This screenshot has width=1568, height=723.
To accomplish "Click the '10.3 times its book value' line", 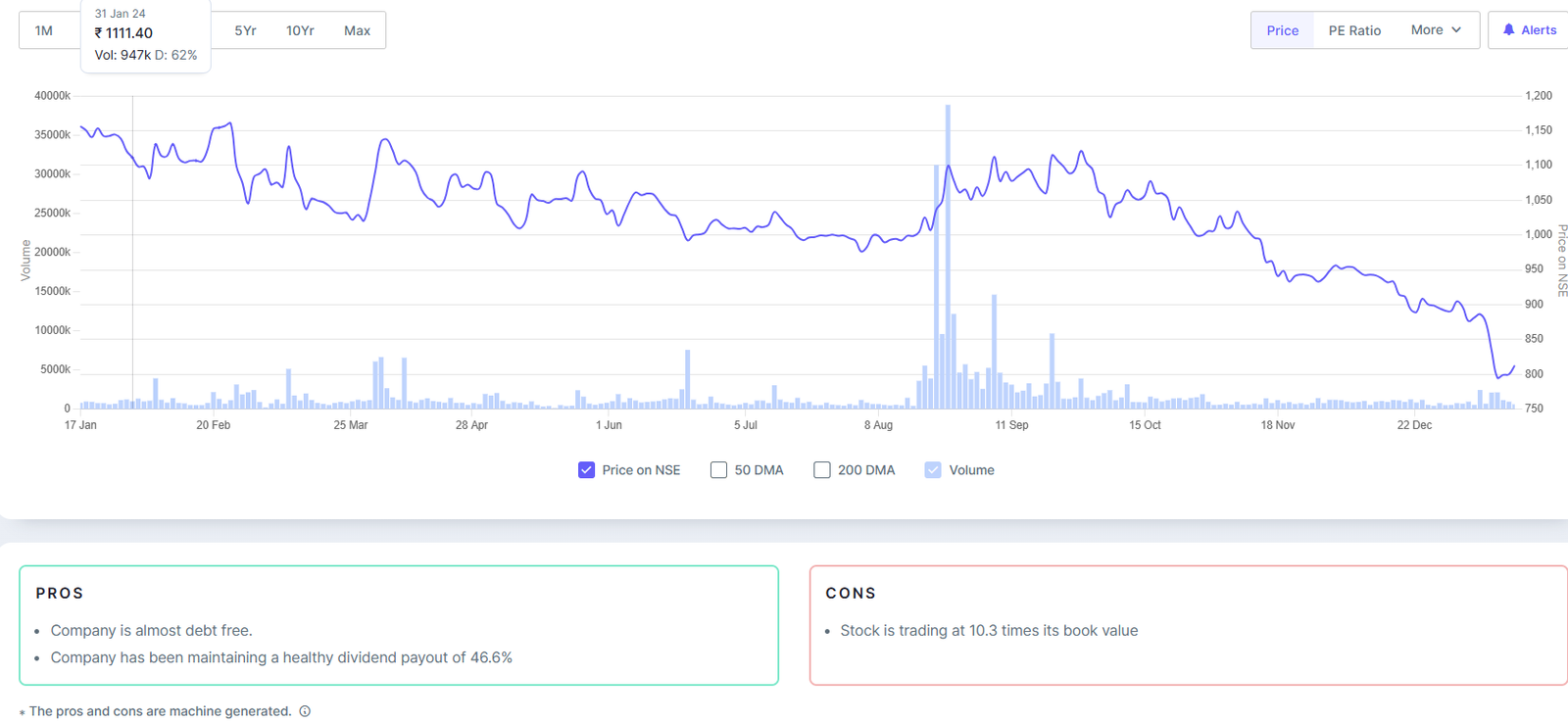I will (x=989, y=631).
